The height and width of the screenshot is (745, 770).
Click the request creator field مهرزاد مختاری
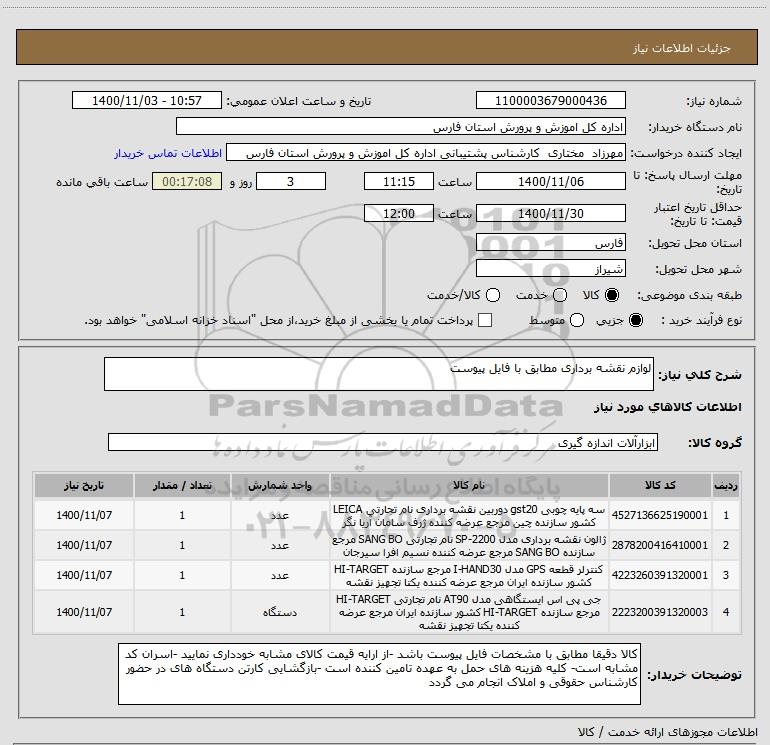(426, 153)
